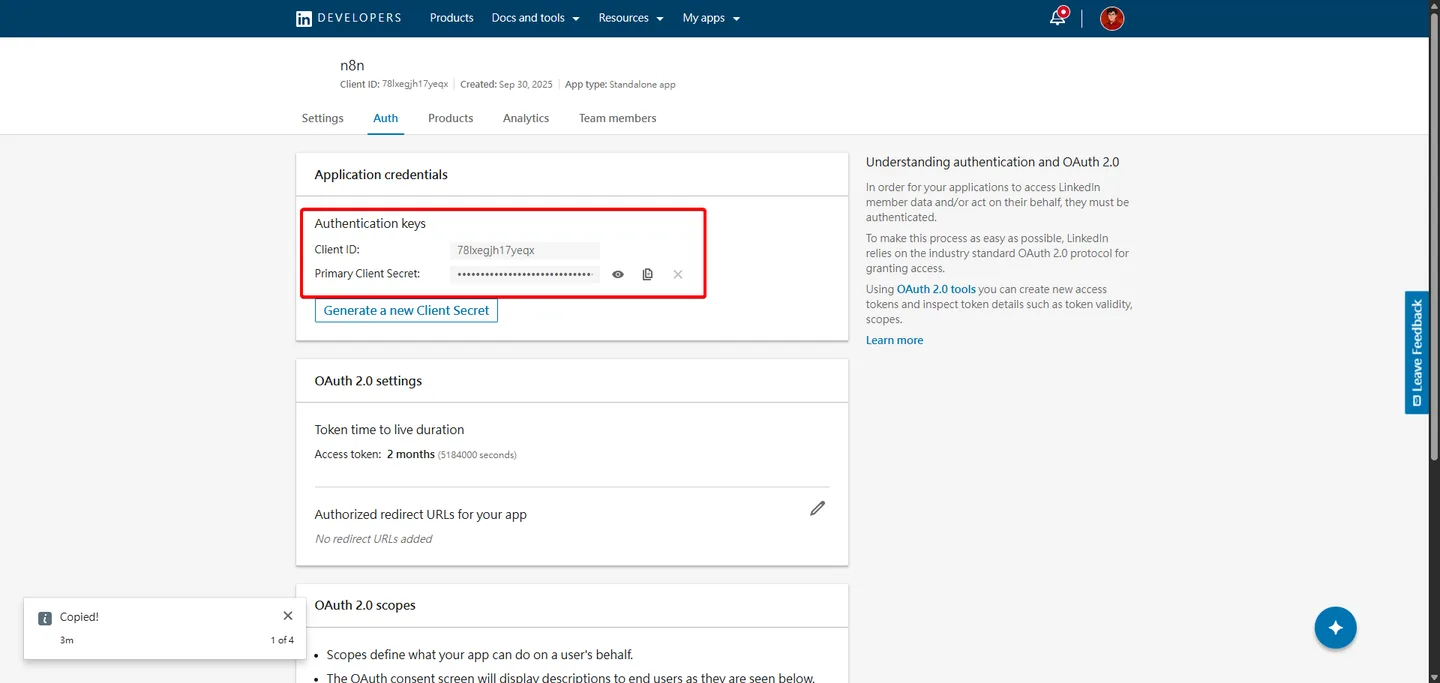Click Generate a new Client Secret

click(406, 310)
